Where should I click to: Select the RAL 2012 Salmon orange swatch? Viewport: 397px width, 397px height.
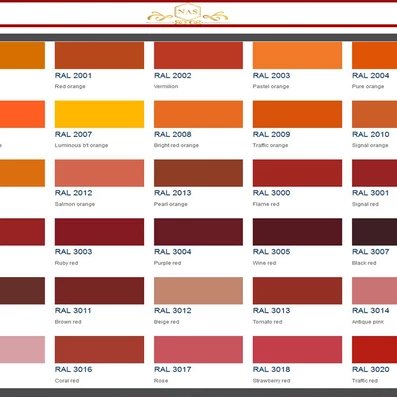tap(99, 173)
